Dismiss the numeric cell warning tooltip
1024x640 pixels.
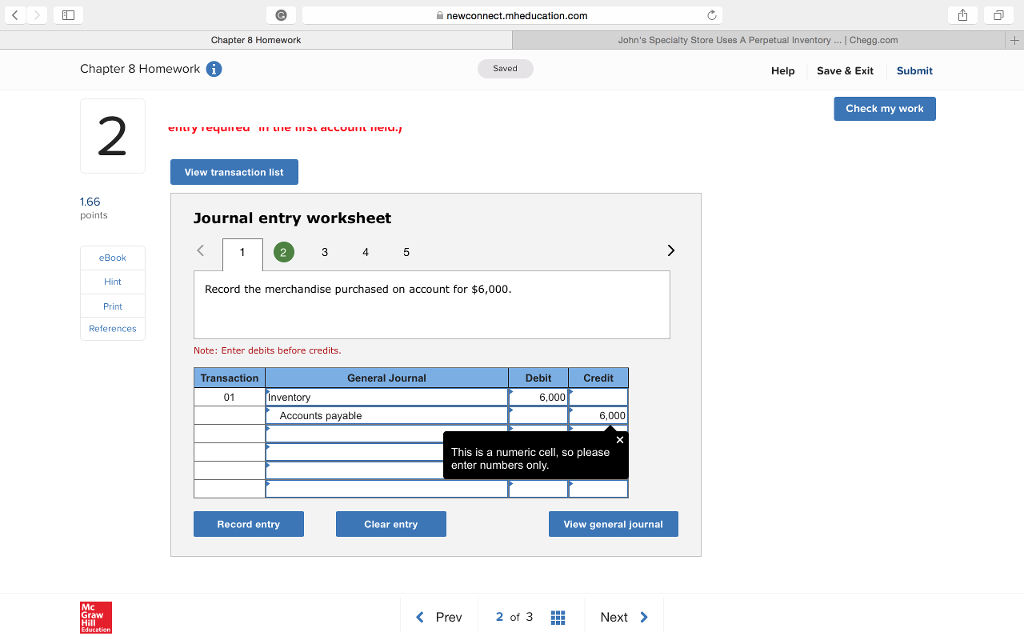[x=619, y=439]
